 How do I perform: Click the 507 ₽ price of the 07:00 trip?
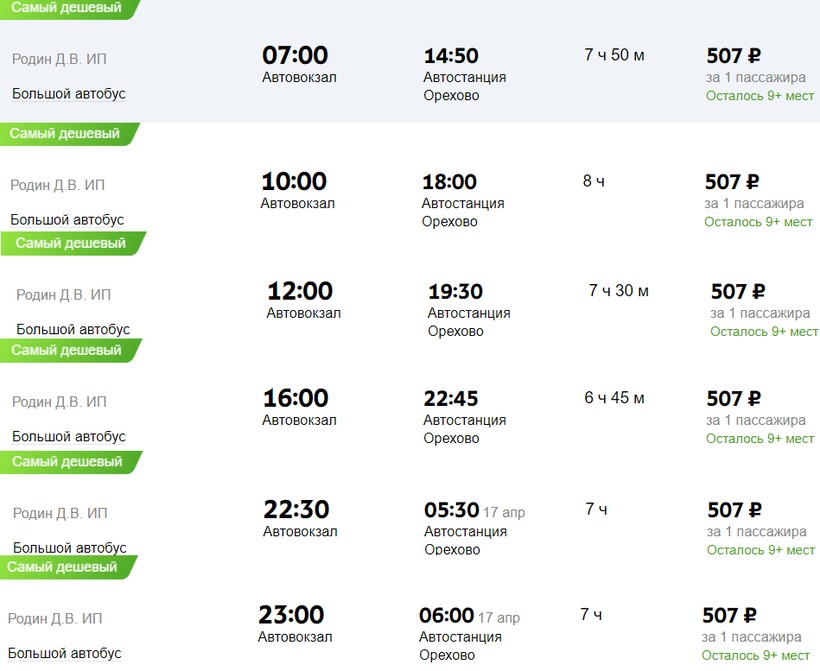(x=734, y=56)
